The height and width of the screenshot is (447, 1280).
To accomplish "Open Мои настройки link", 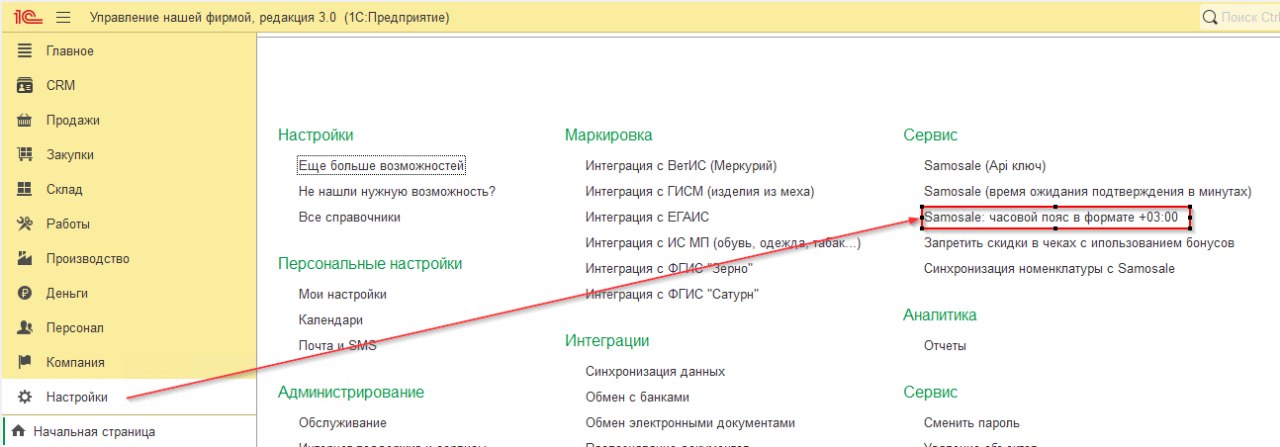I will coord(342,294).
